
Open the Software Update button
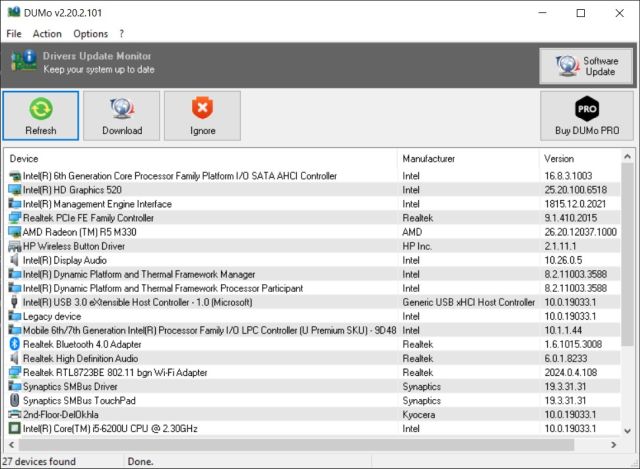click(586, 66)
